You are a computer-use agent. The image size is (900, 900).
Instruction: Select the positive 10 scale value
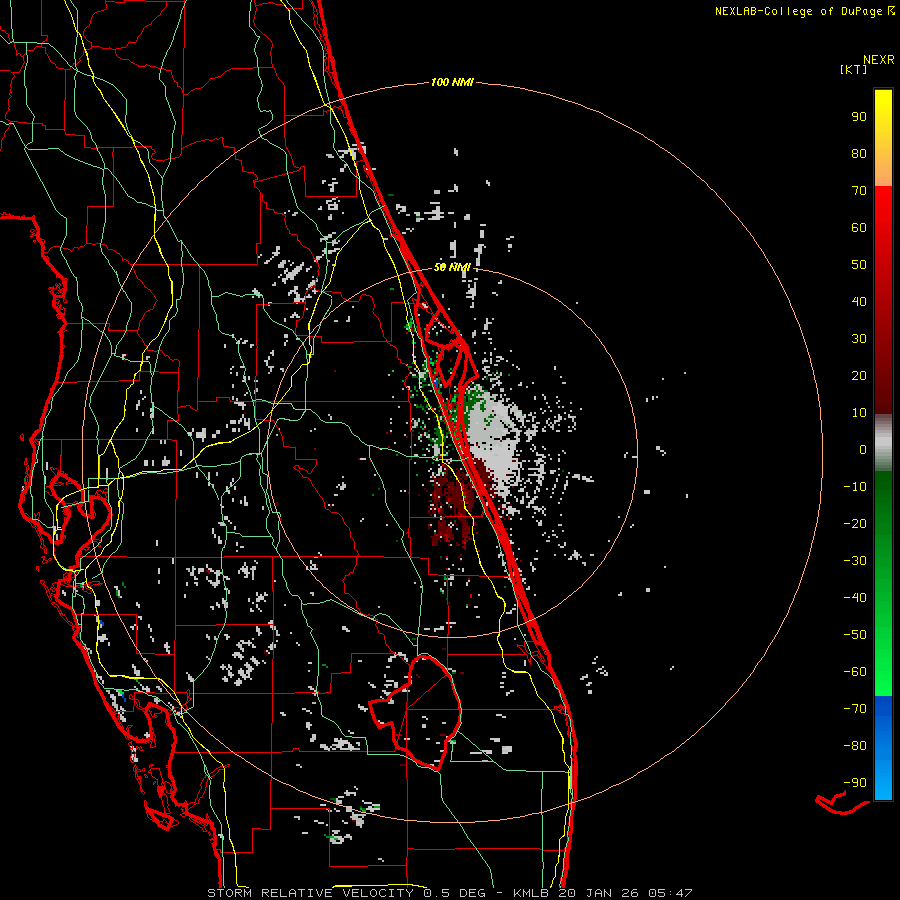(x=859, y=413)
